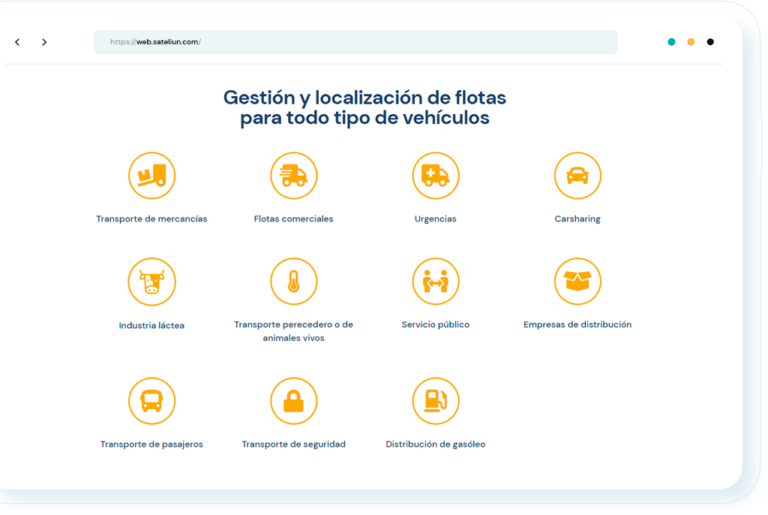The image size is (768, 515).
Task: Click the teal dot in the browser header
Action: click(x=672, y=42)
